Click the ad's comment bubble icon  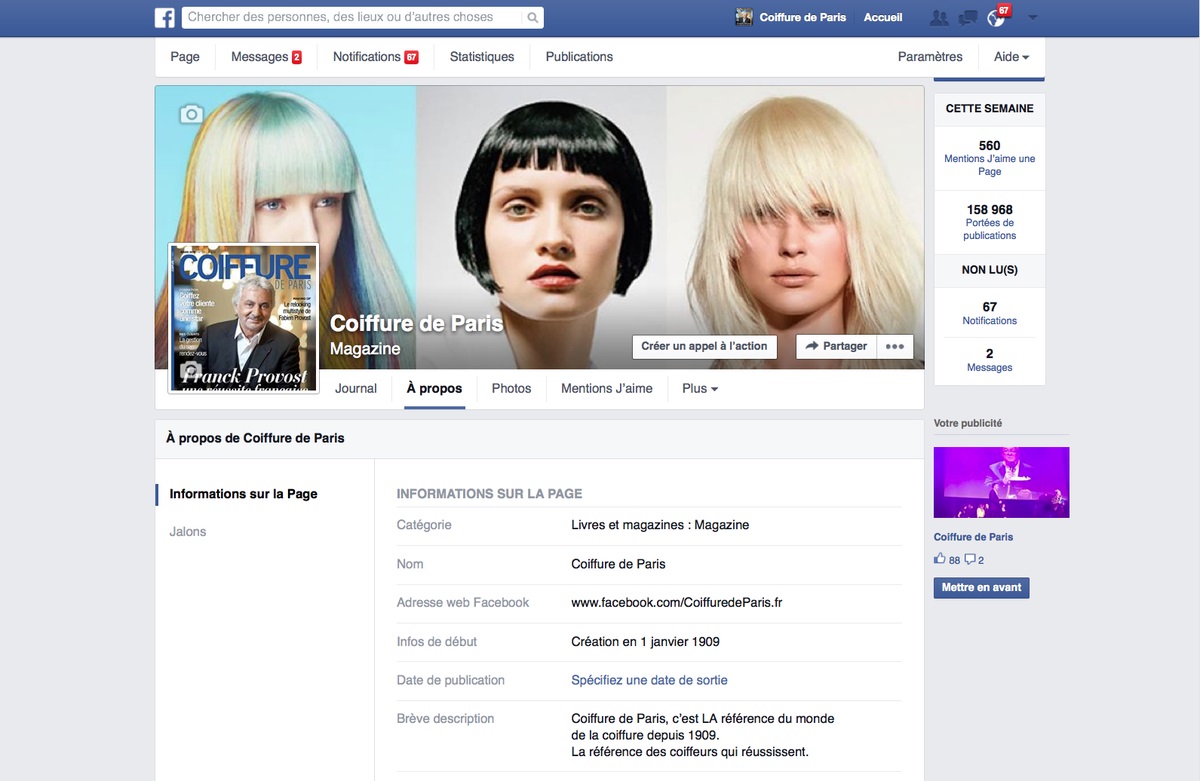click(x=969, y=559)
